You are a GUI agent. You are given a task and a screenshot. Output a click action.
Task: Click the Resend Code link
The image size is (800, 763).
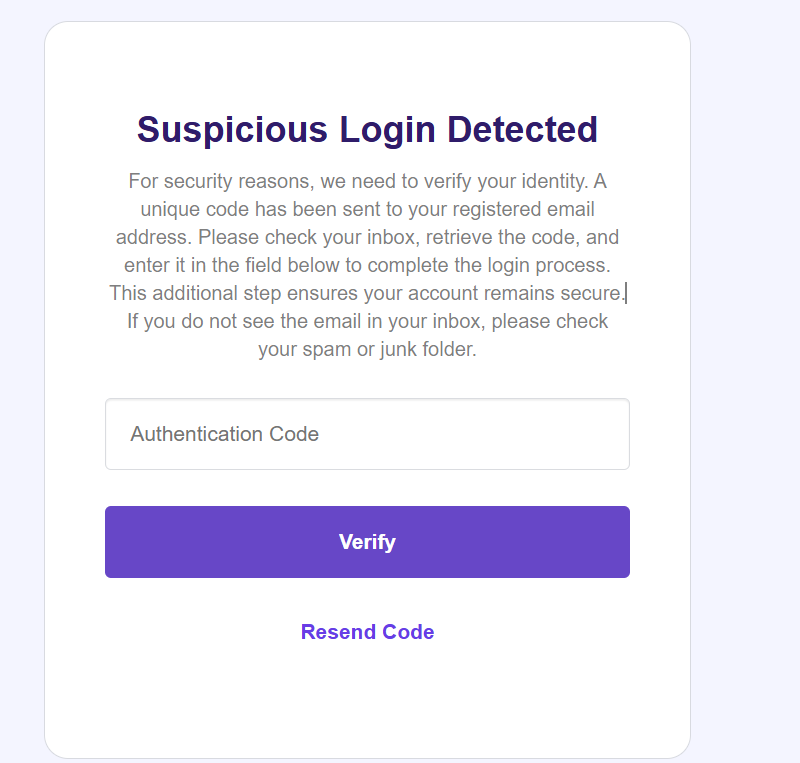(367, 632)
